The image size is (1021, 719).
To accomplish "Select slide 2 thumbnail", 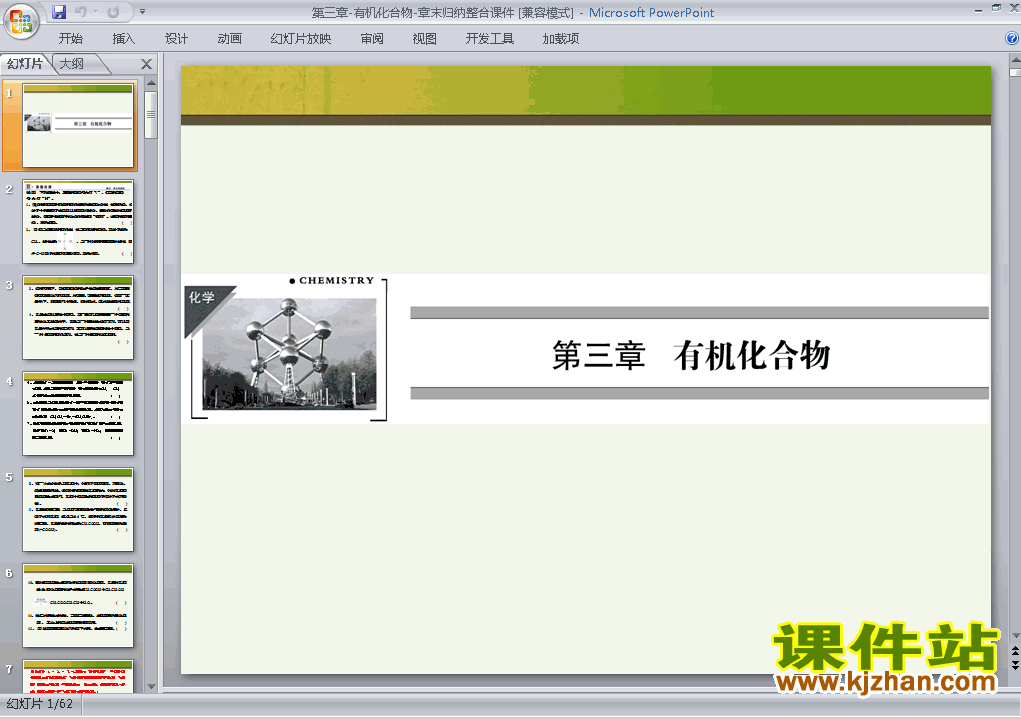I will [x=77, y=221].
